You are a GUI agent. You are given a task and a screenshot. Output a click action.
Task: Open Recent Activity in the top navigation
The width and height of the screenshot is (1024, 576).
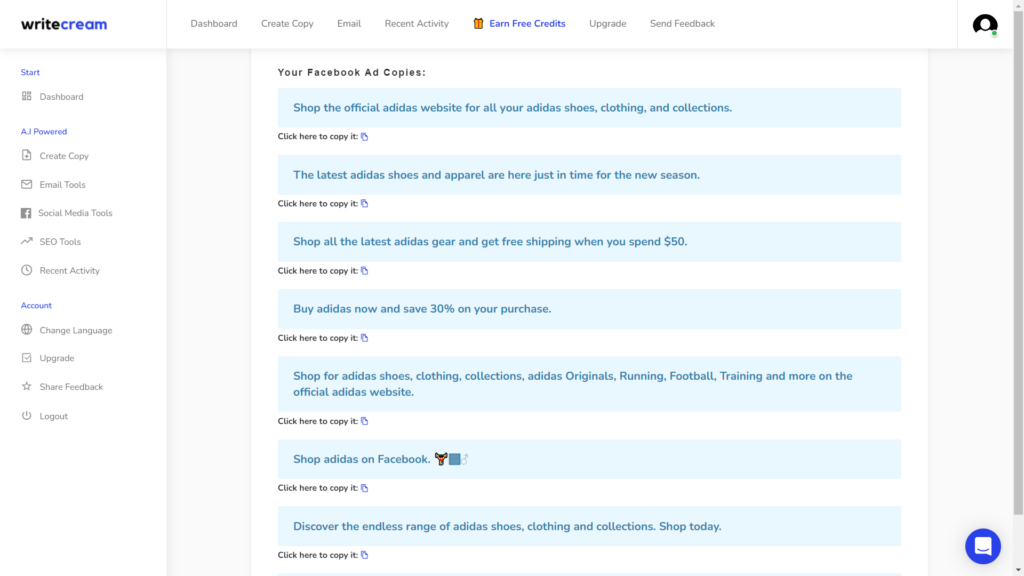417,24
